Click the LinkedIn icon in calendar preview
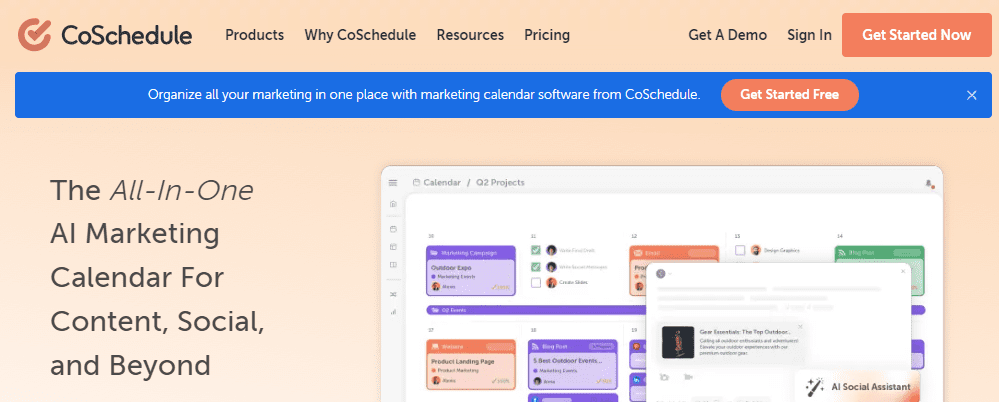Image resolution: width=999 pixels, height=402 pixels. tap(636, 379)
